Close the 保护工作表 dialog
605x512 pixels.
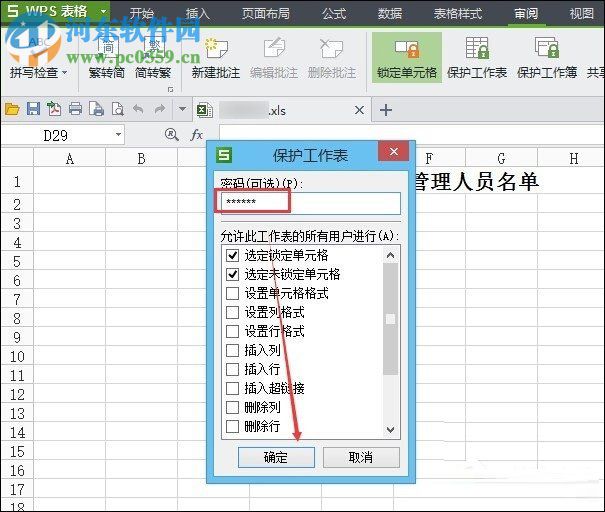coord(394,151)
